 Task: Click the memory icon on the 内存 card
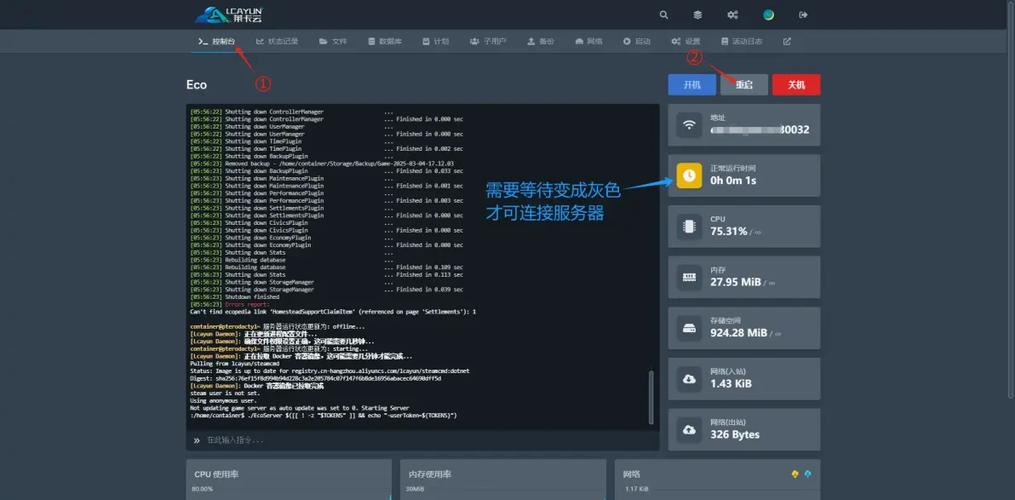(x=689, y=277)
